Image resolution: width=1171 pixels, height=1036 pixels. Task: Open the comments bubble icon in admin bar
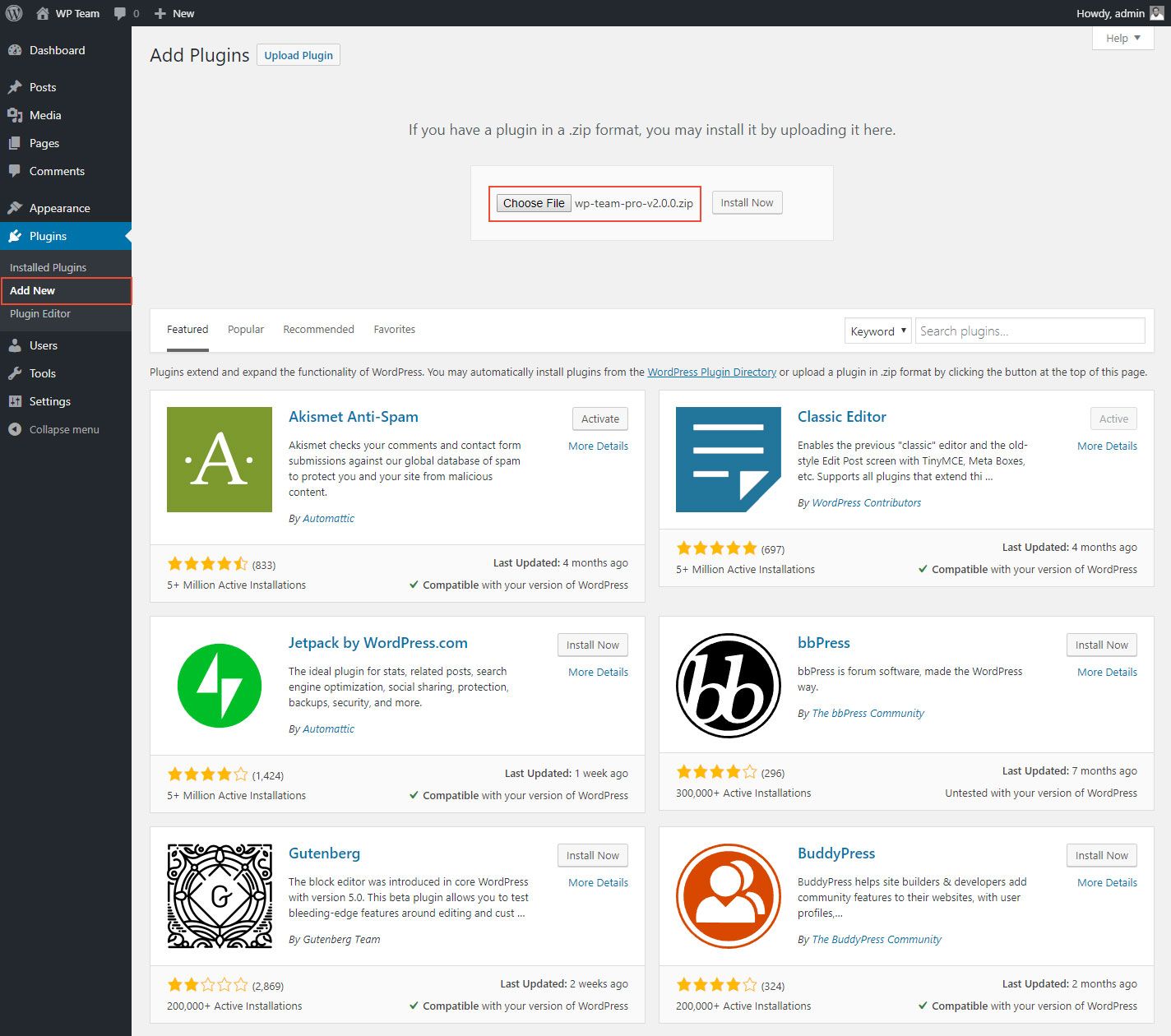click(x=121, y=13)
